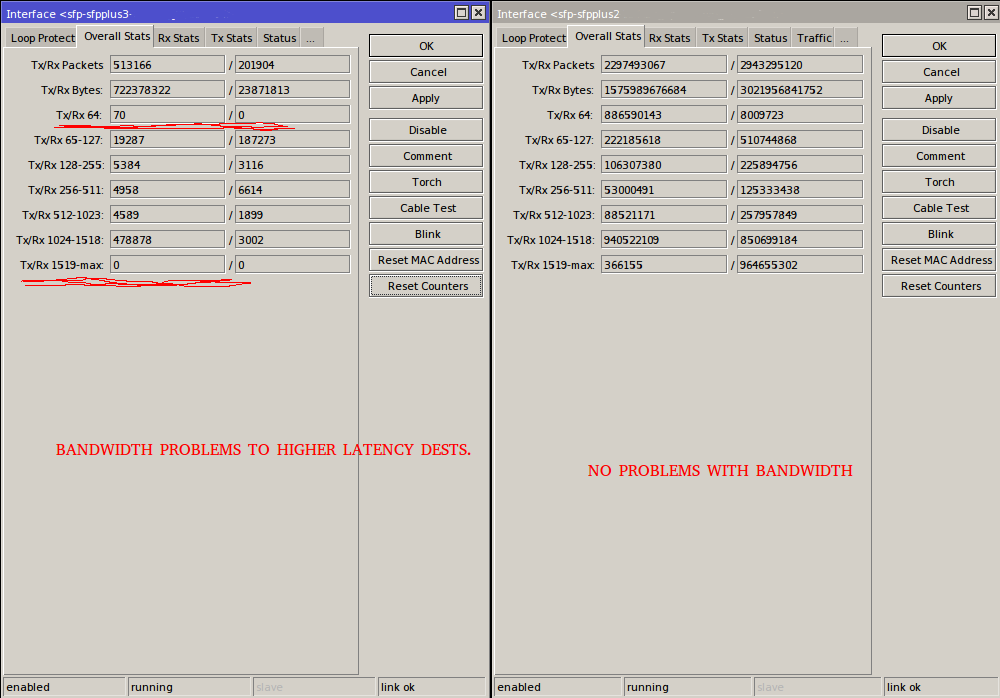1000x698 pixels.
Task: Click OK in sfp-sfpplus3 window
Action: point(426,46)
